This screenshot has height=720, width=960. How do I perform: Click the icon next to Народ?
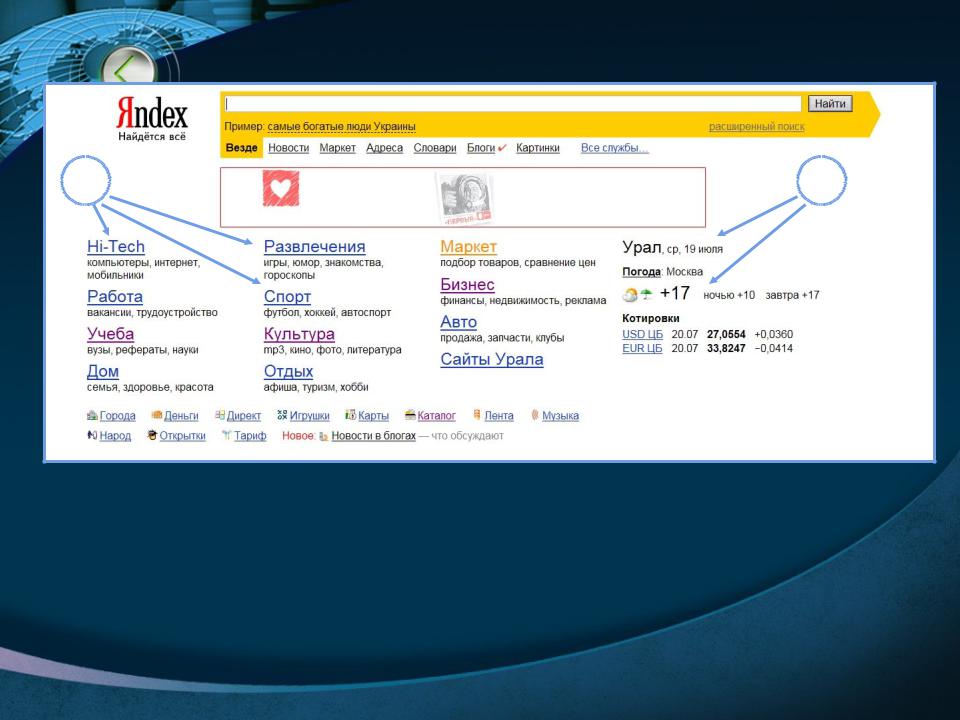click(x=92, y=435)
